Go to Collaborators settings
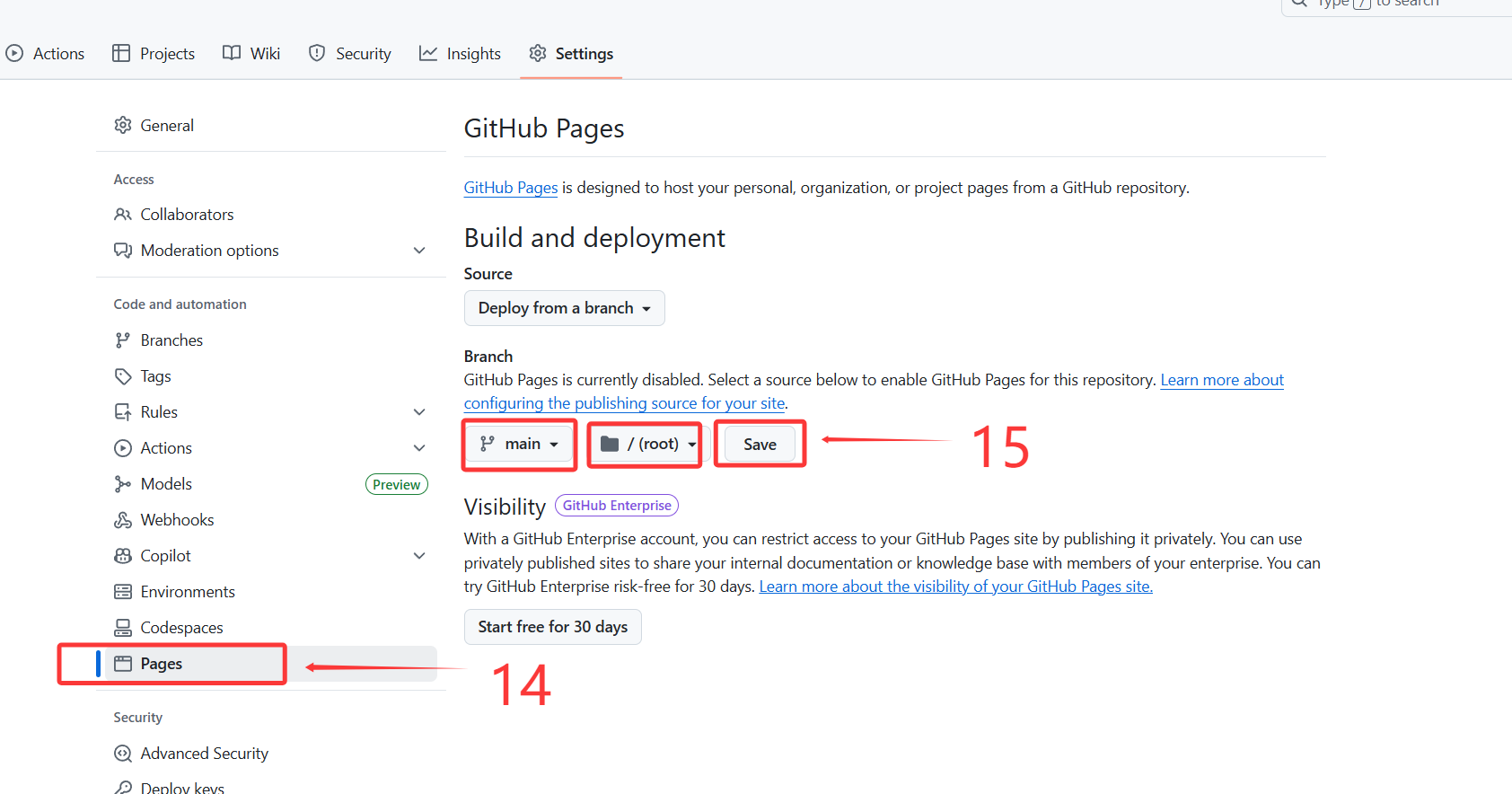 271,215
